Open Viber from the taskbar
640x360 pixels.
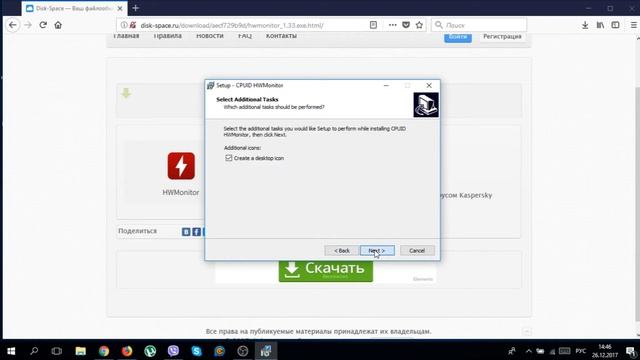[x=173, y=351]
